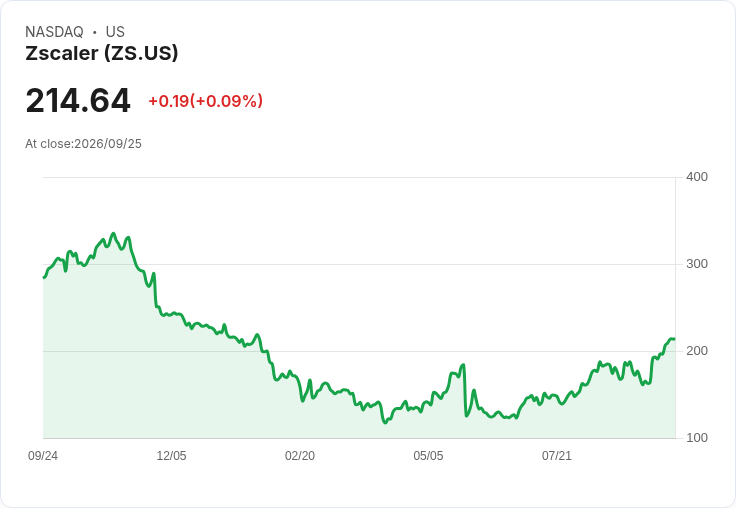Click the US market label
This screenshot has width=736, height=508.
(x=115, y=32)
